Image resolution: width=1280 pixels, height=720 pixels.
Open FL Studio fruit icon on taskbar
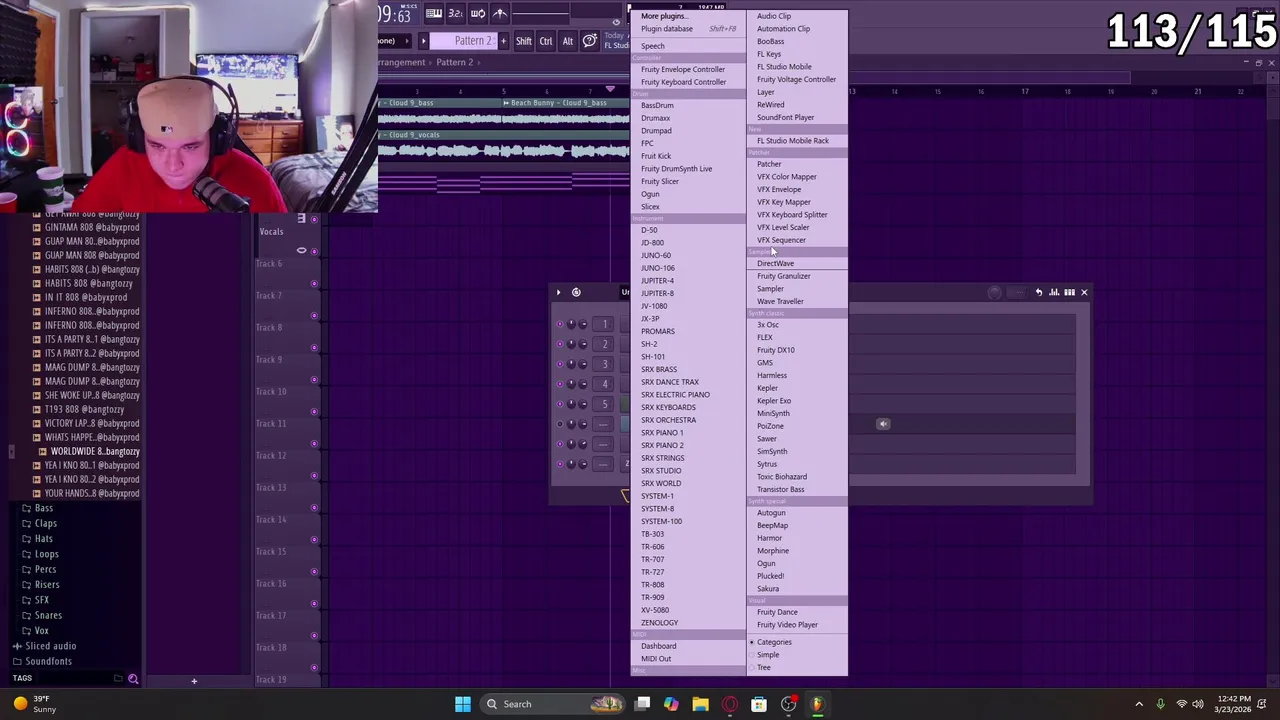pyautogui.click(x=817, y=704)
